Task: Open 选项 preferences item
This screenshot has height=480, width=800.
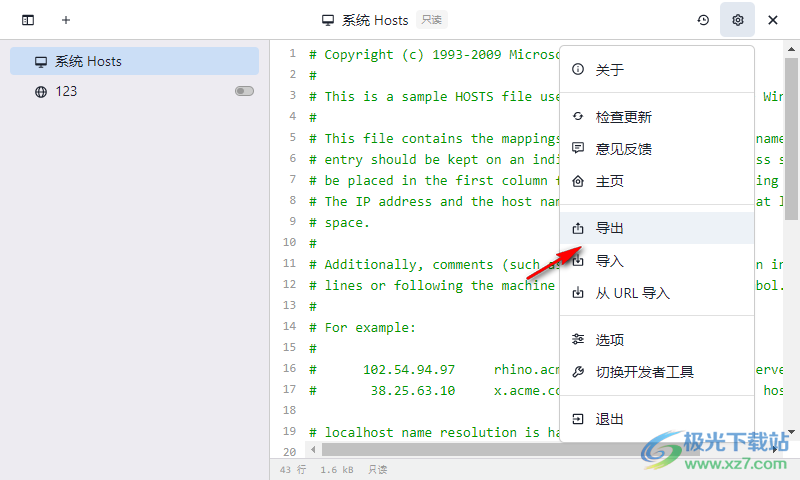Action: point(657,340)
